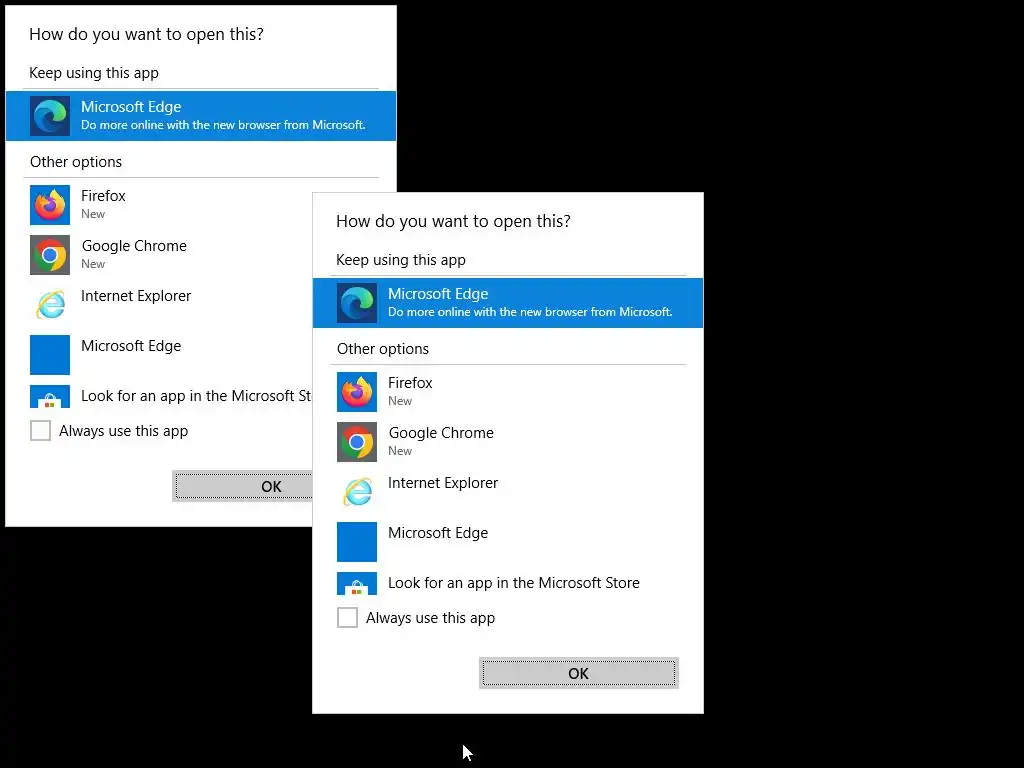Click the Edge icon in front dialog's highlighted row
Viewport: 1024px width, 768px height.
(357, 303)
